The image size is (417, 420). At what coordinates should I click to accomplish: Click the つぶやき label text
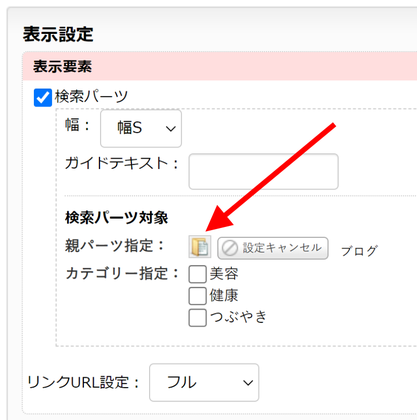(x=238, y=317)
